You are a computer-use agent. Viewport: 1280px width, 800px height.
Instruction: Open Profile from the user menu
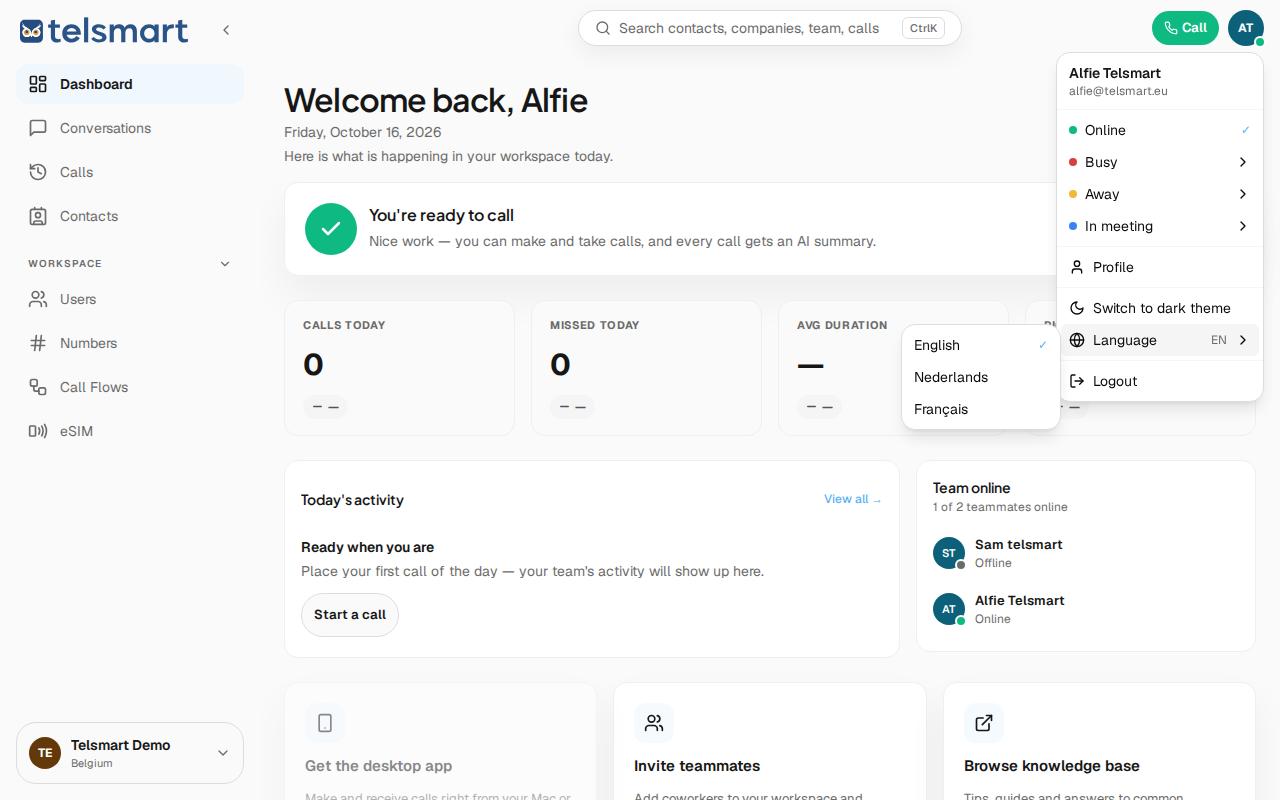click(x=1160, y=267)
